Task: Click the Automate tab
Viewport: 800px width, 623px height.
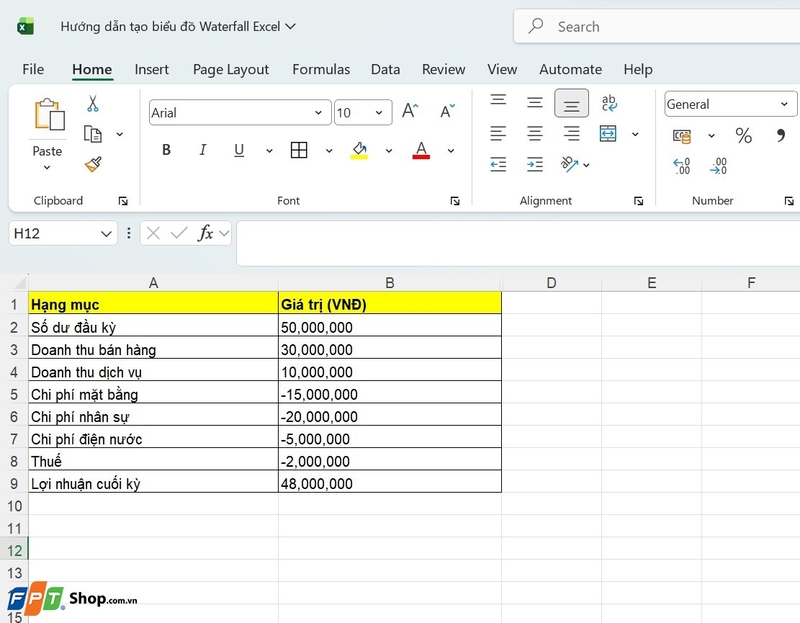Action: pyautogui.click(x=570, y=69)
